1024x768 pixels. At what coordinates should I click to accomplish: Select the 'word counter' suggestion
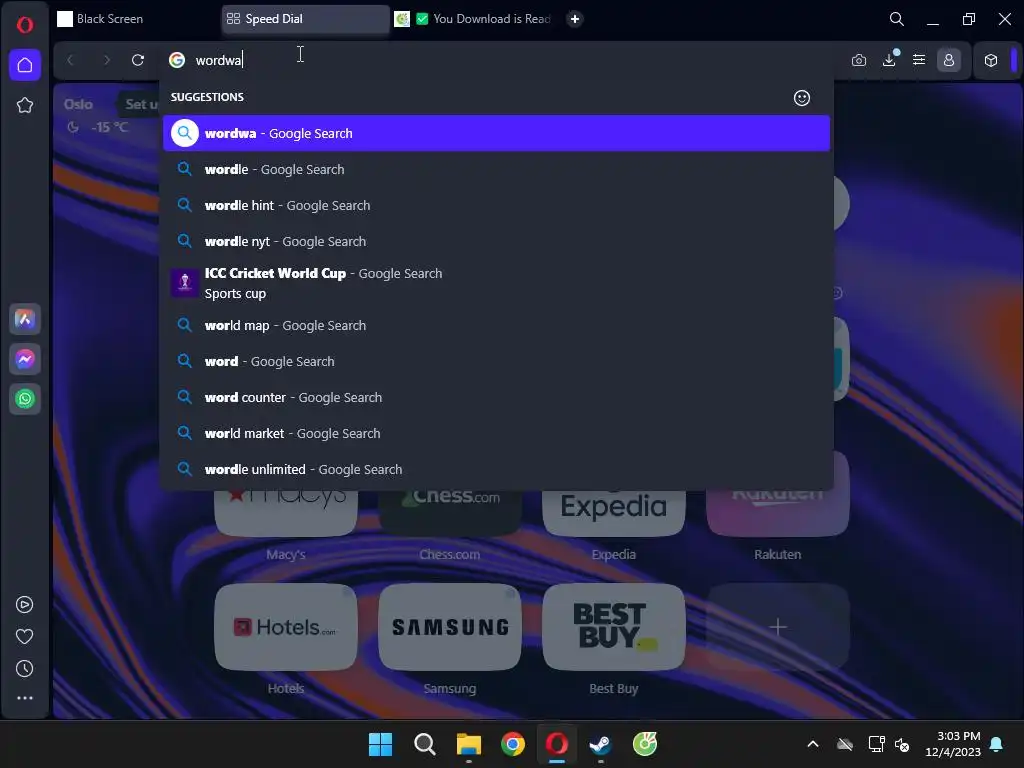(x=496, y=397)
